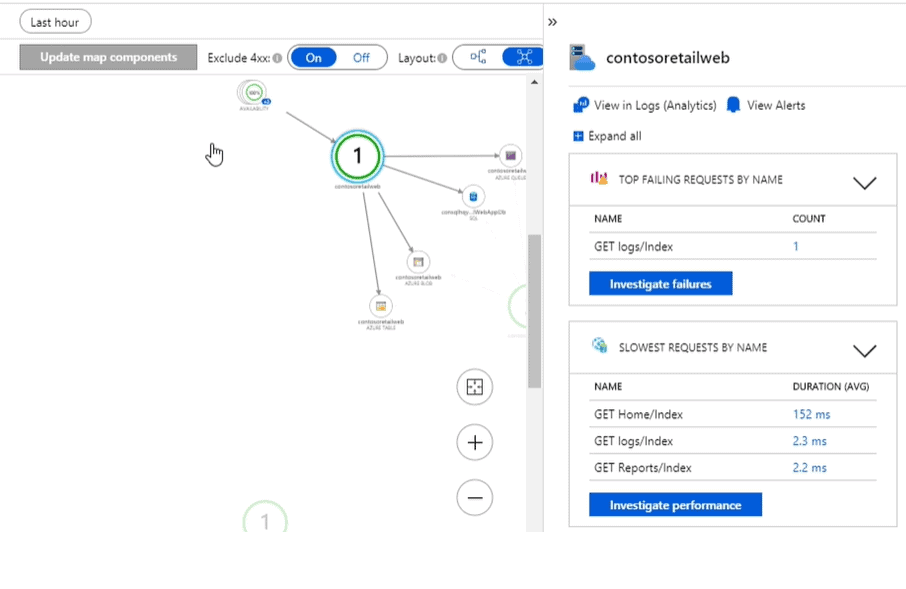Click Investigate performance button
The image size is (906, 589).
point(675,505)
